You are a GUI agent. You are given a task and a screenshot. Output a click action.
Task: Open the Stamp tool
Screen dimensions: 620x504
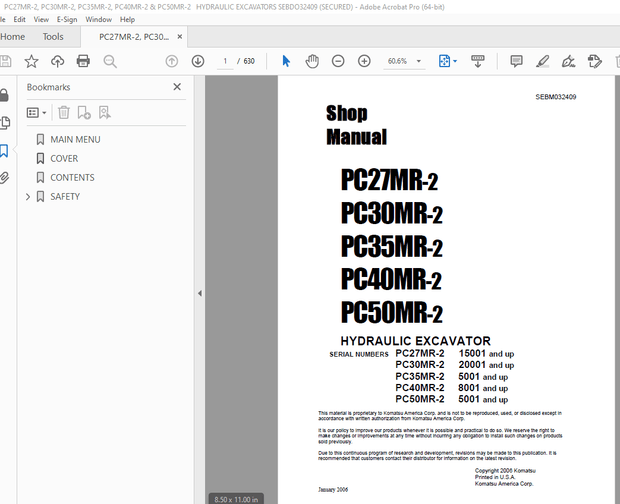pyautogui.click(x=595, y=61)
